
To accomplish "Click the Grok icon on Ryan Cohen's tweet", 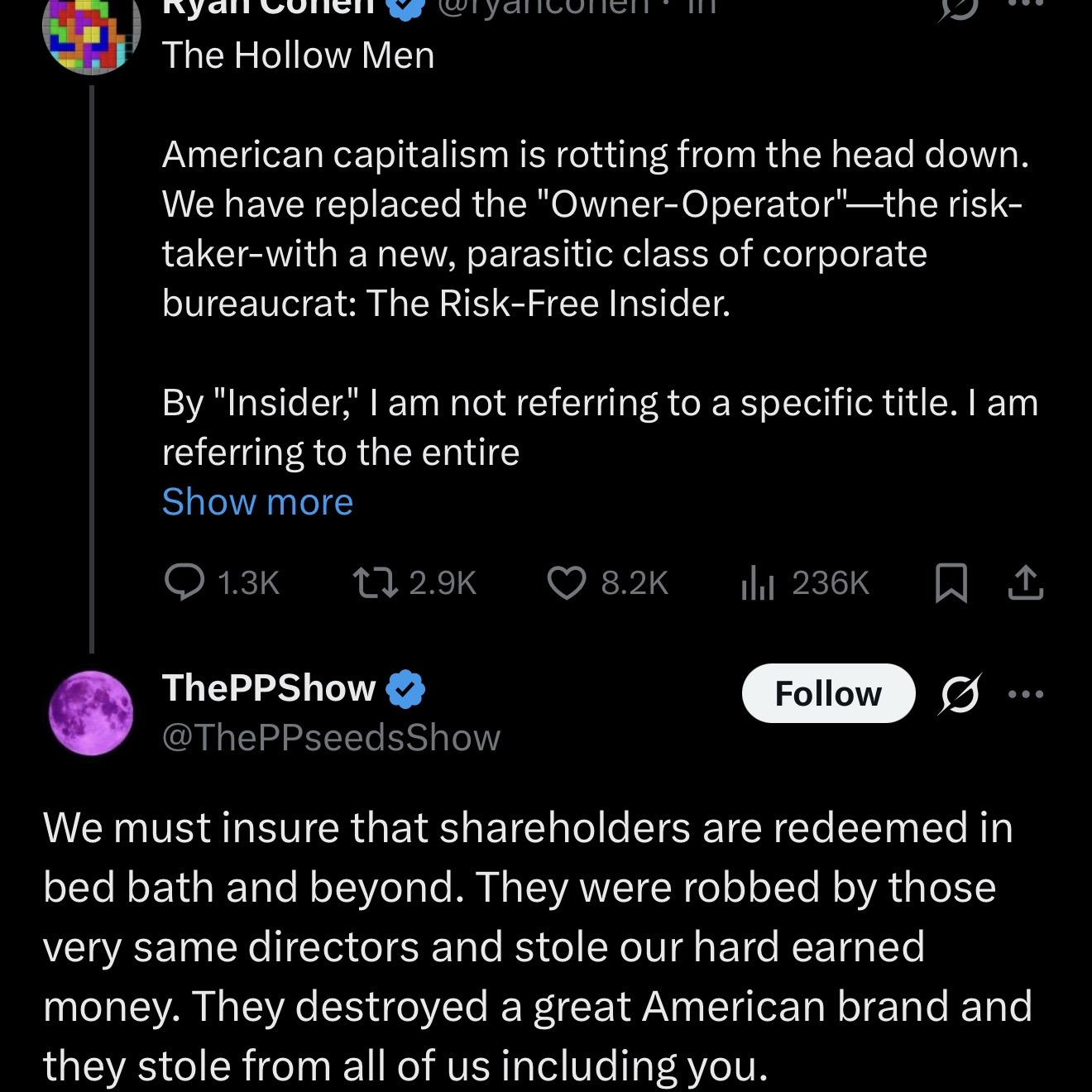I will point(960,8).
